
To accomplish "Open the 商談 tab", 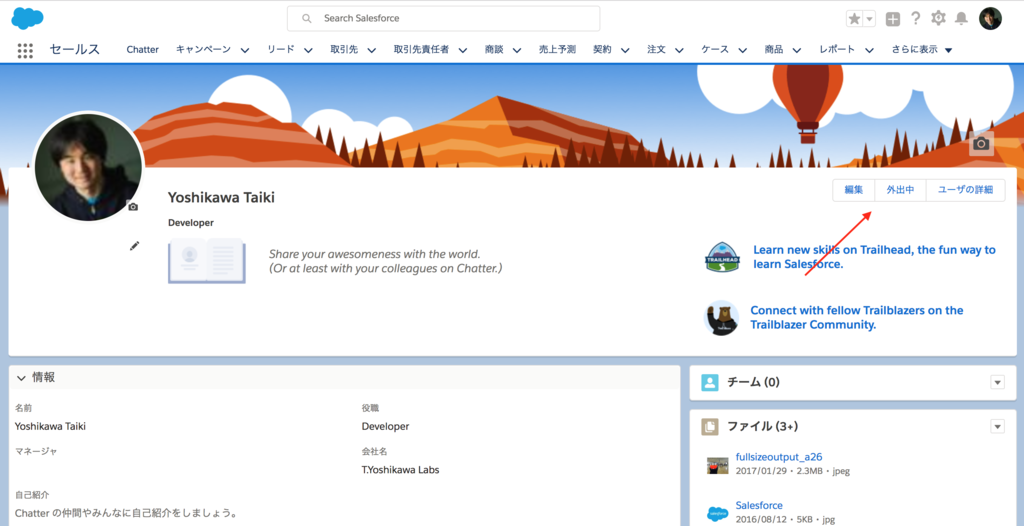I will tap(494, 50).
